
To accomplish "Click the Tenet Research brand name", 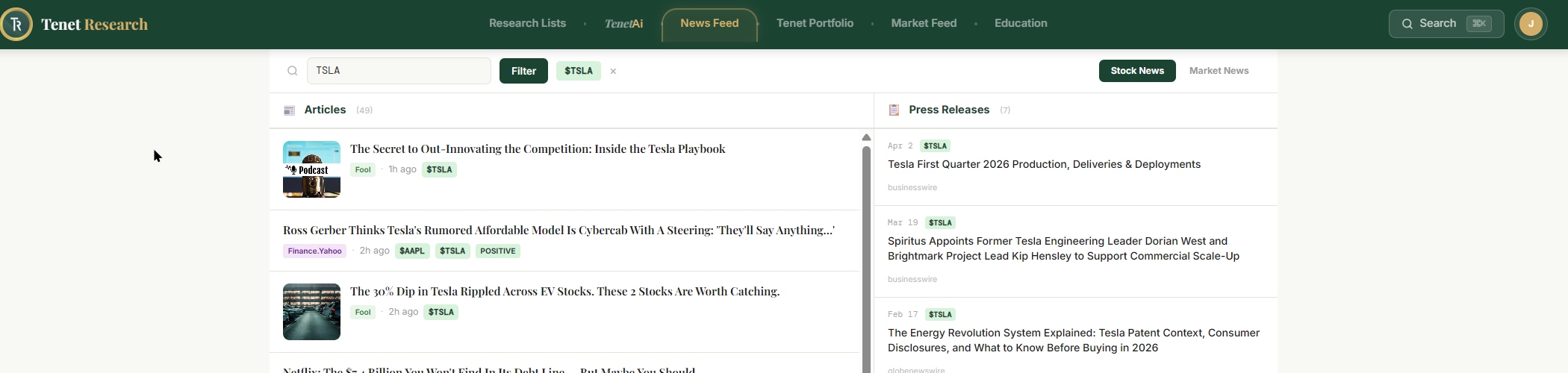I will pos(95,25).
